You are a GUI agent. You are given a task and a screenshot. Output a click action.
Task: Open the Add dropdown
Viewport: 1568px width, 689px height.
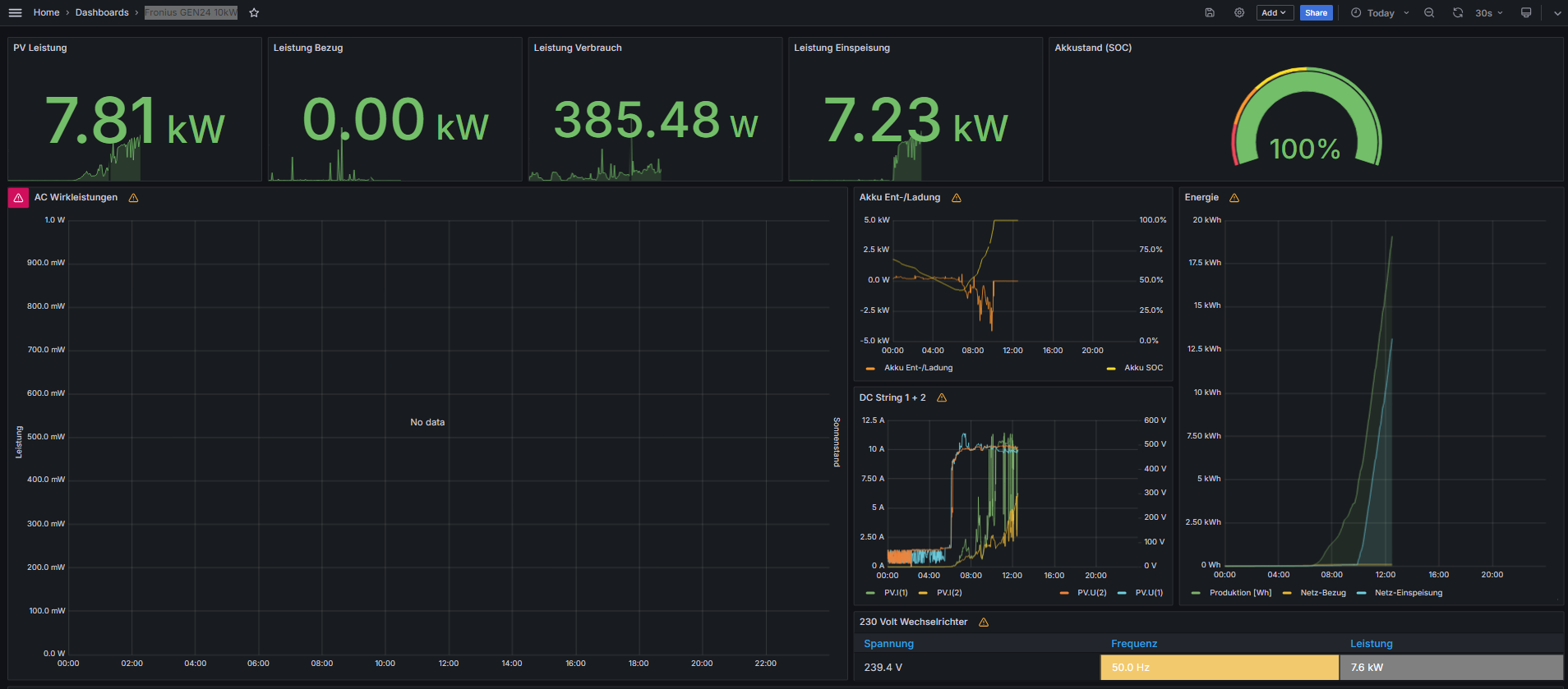pyautogui.click(x=1274, y=12)
